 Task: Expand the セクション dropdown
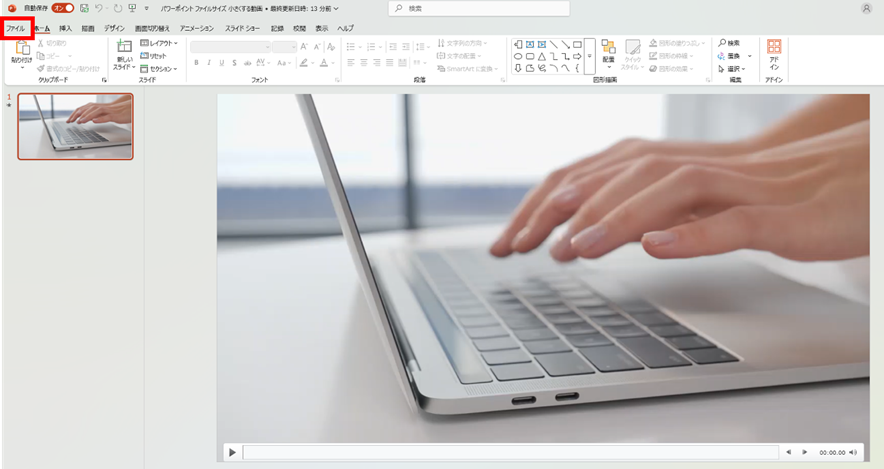tap(160, 69)
